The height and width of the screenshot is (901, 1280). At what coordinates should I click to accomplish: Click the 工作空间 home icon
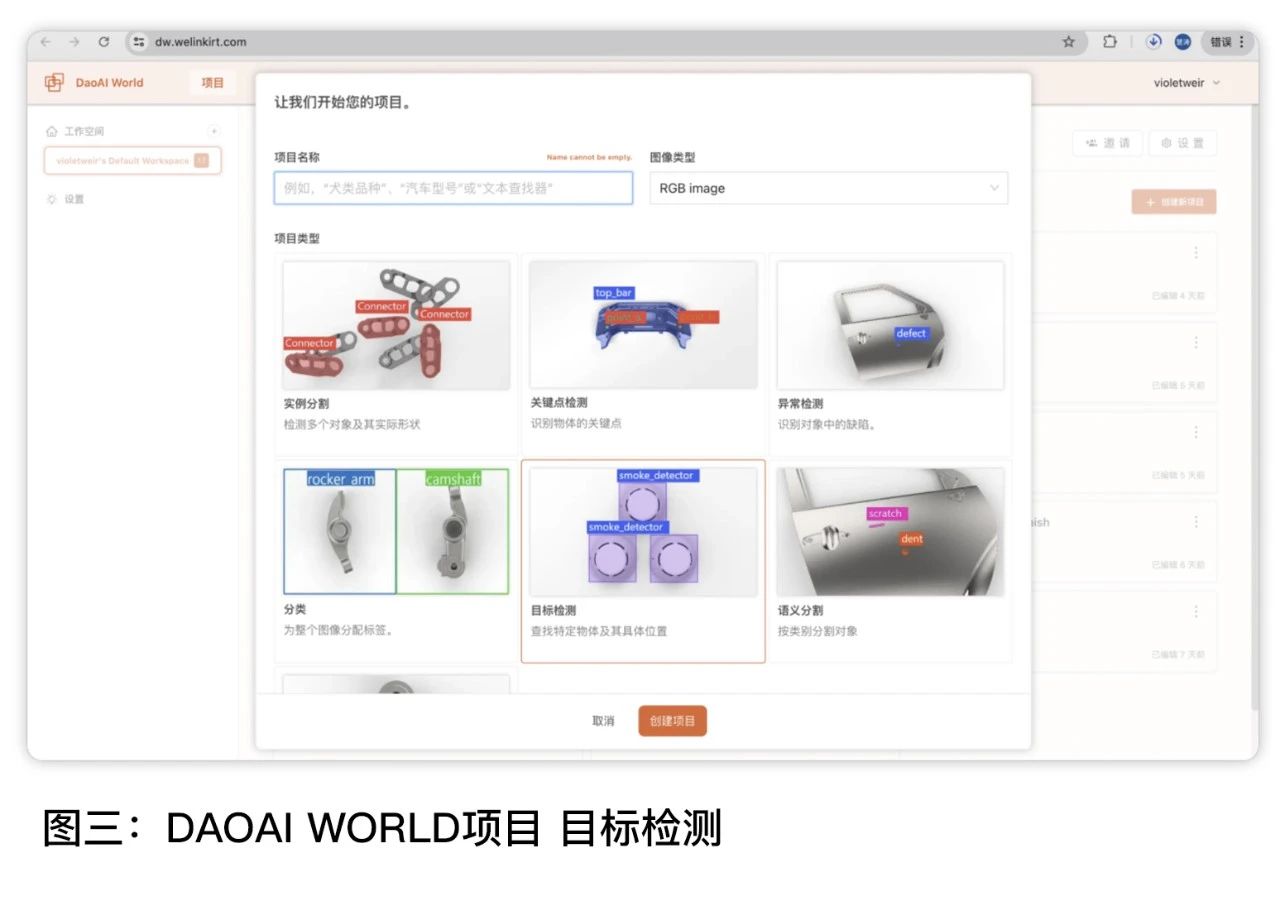[x=52, y=131]
